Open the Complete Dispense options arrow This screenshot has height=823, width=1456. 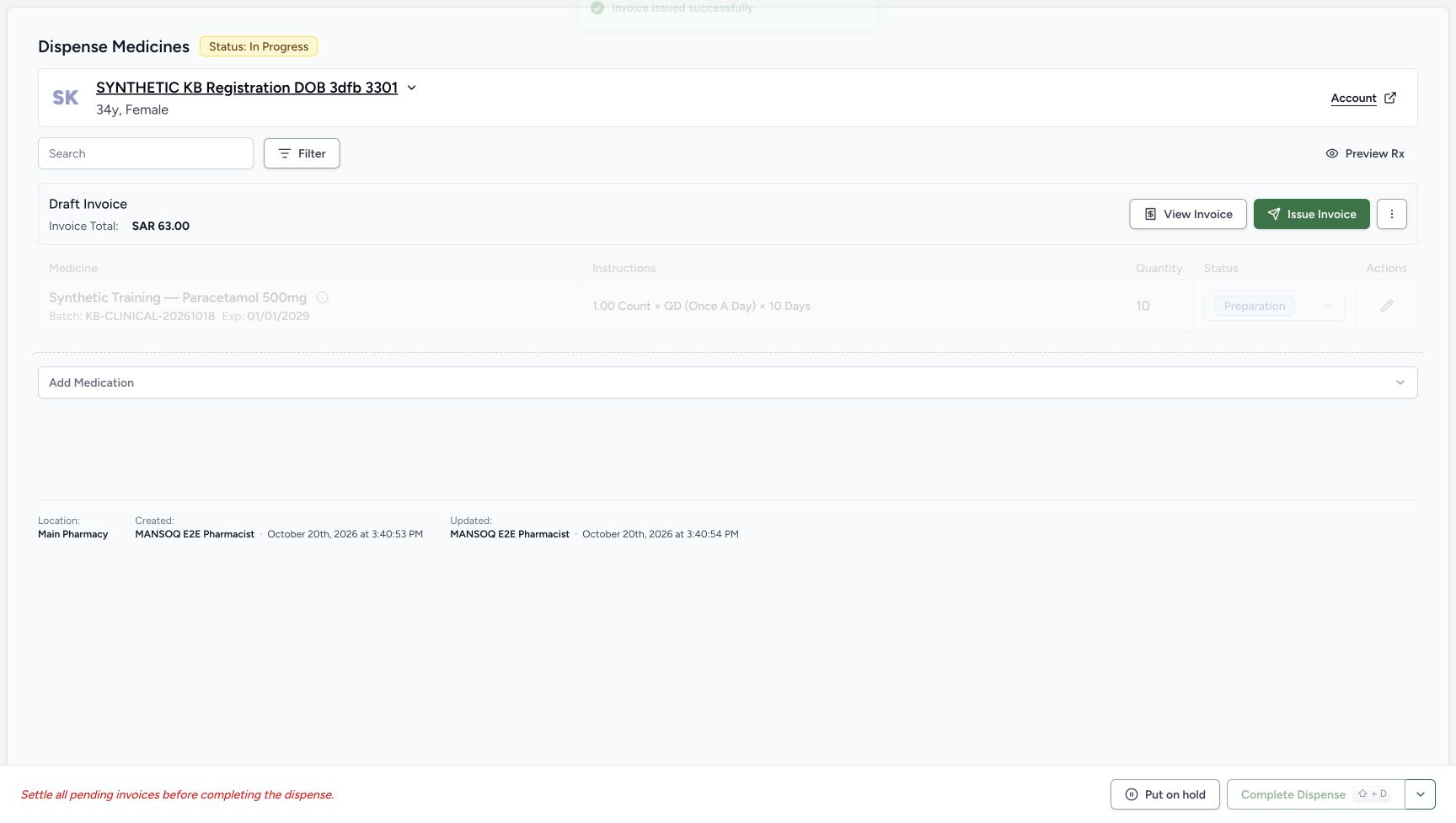click(1420, 794)
